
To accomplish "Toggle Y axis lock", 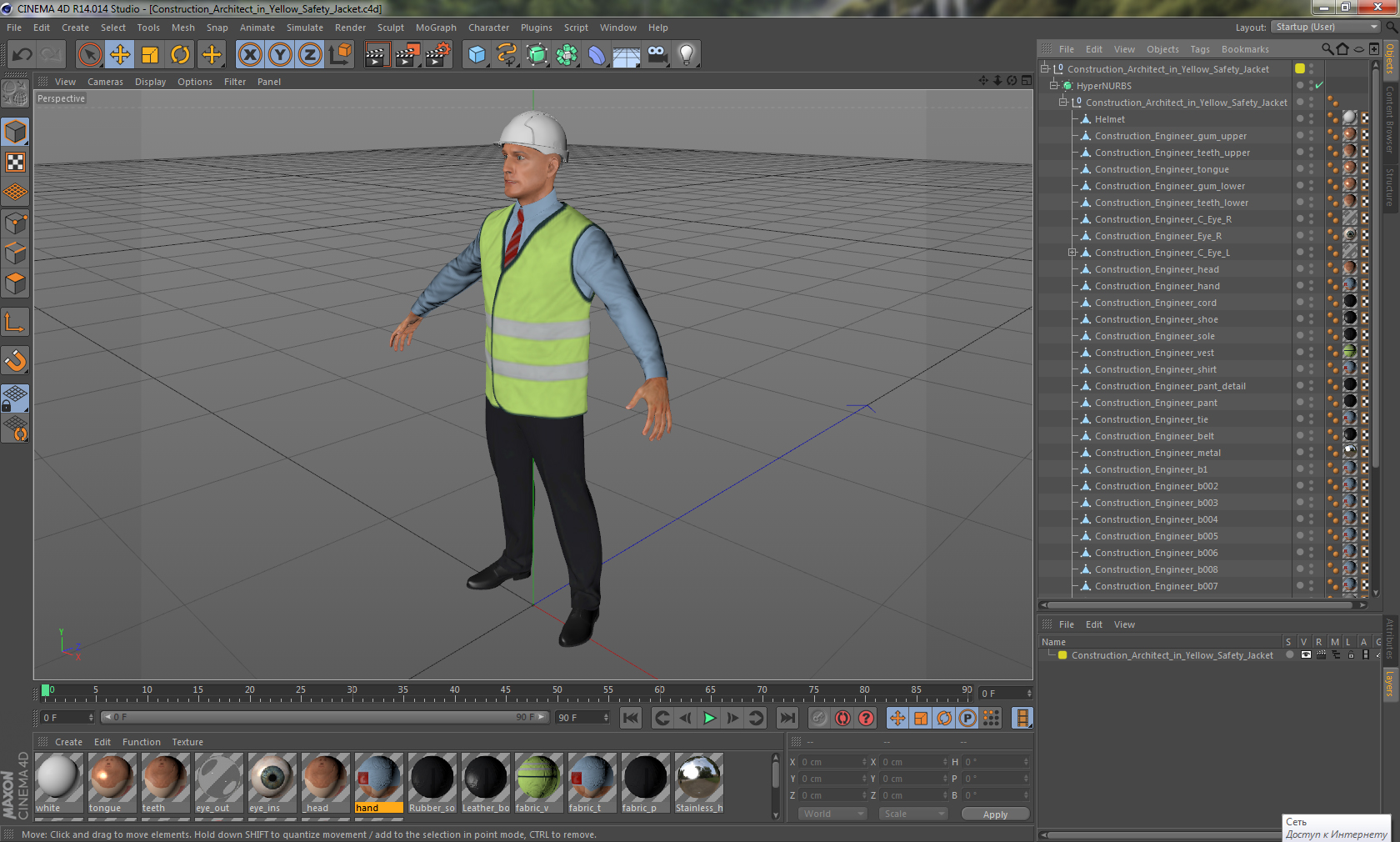I will (x=279, y=55).
